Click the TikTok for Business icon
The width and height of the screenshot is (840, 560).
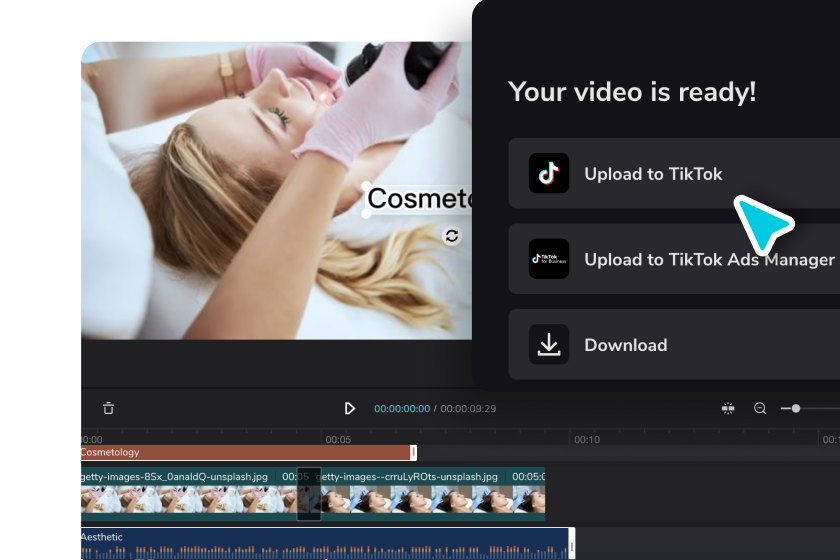click(x=549, y=259)
